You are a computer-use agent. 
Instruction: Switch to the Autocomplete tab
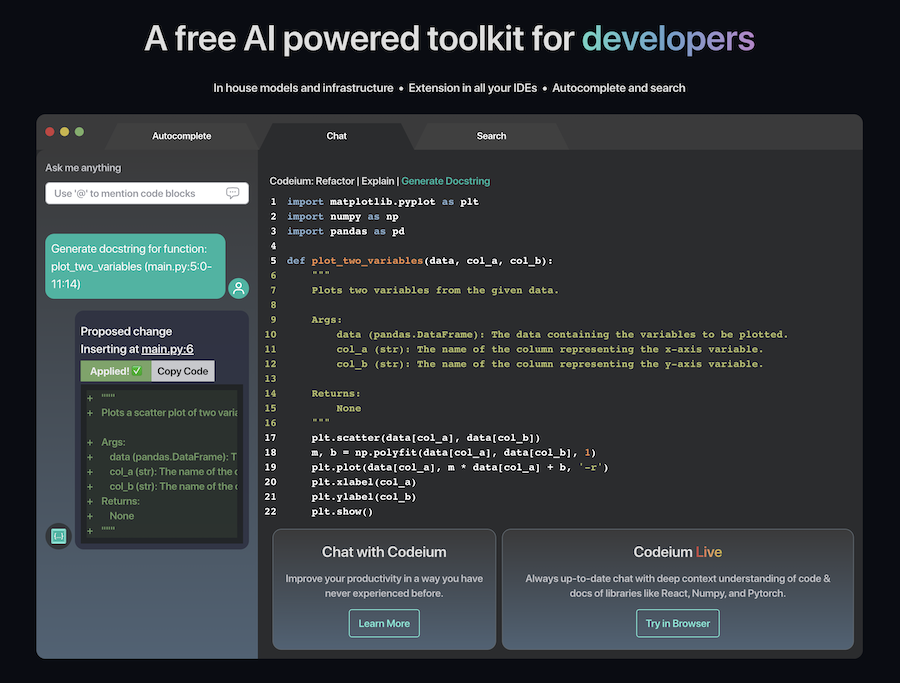tap(181, 136)
